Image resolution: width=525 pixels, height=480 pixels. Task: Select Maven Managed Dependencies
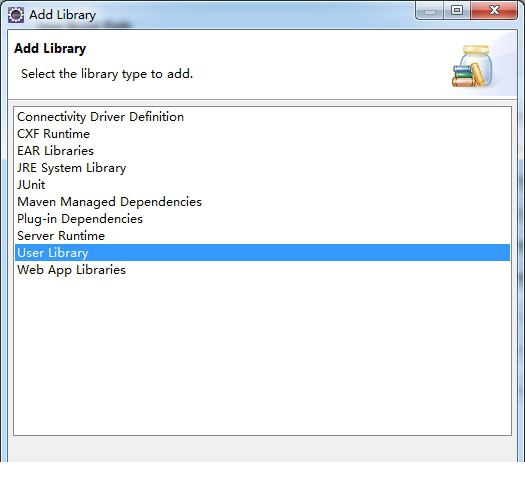262,202
